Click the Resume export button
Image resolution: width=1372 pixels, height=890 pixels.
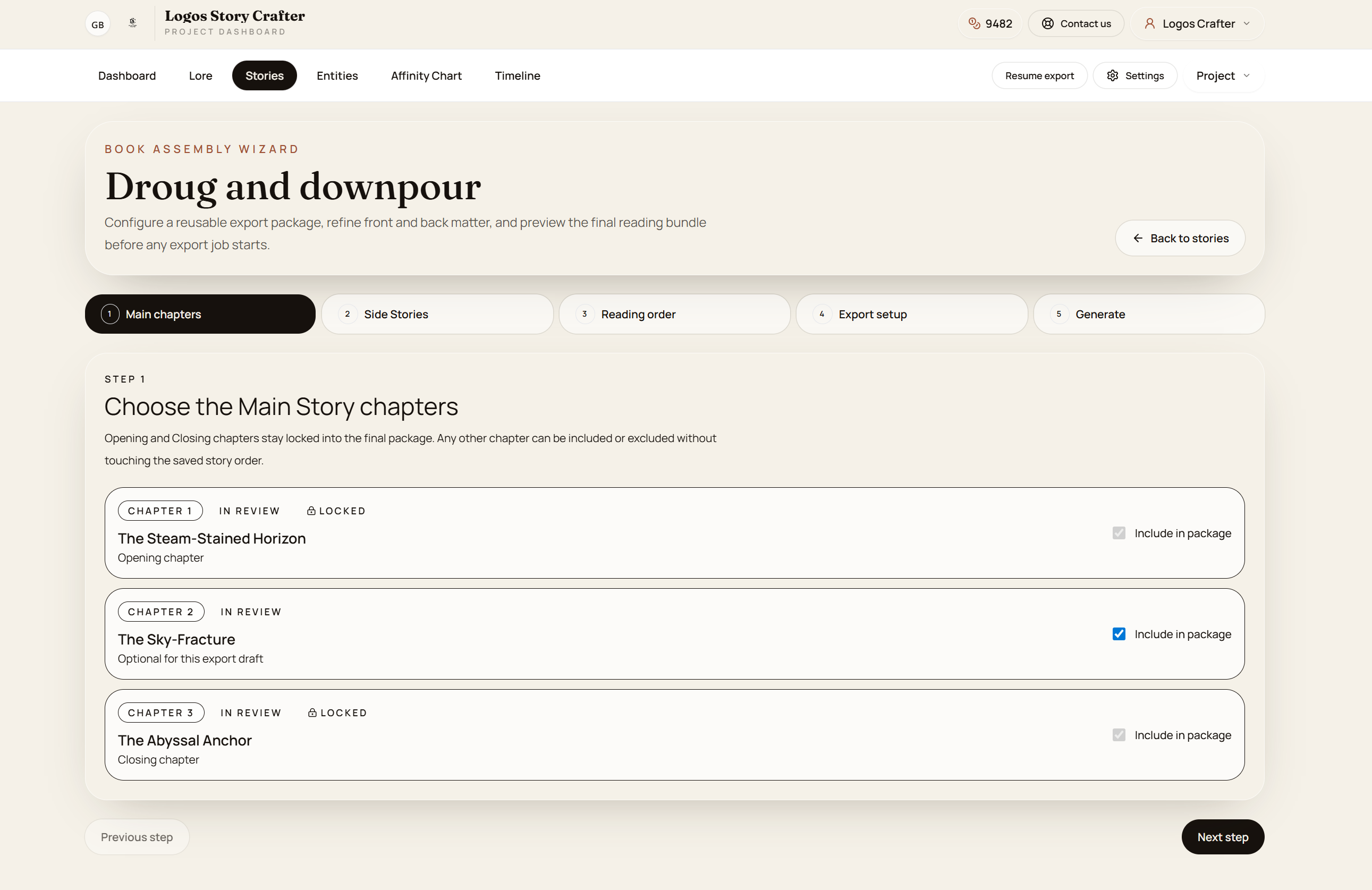click(x=1039, y=75)
